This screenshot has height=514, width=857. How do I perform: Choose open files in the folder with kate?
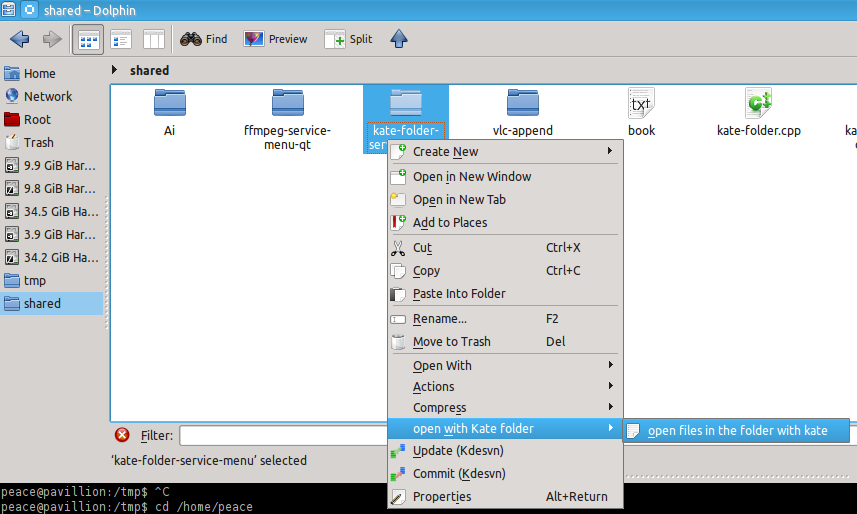(736, 431)
